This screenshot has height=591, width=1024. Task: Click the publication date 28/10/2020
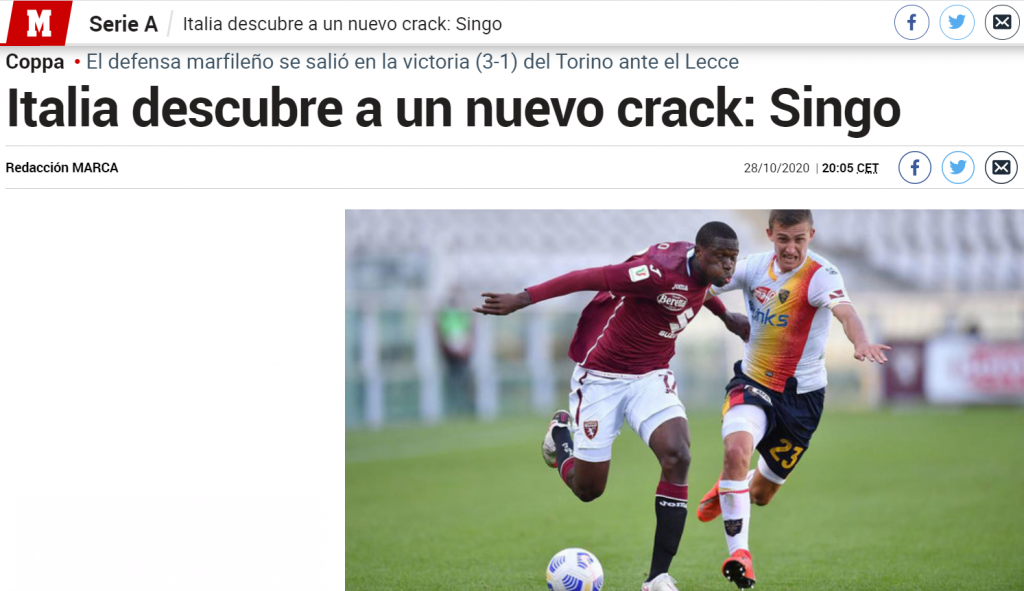click(776, 168)
